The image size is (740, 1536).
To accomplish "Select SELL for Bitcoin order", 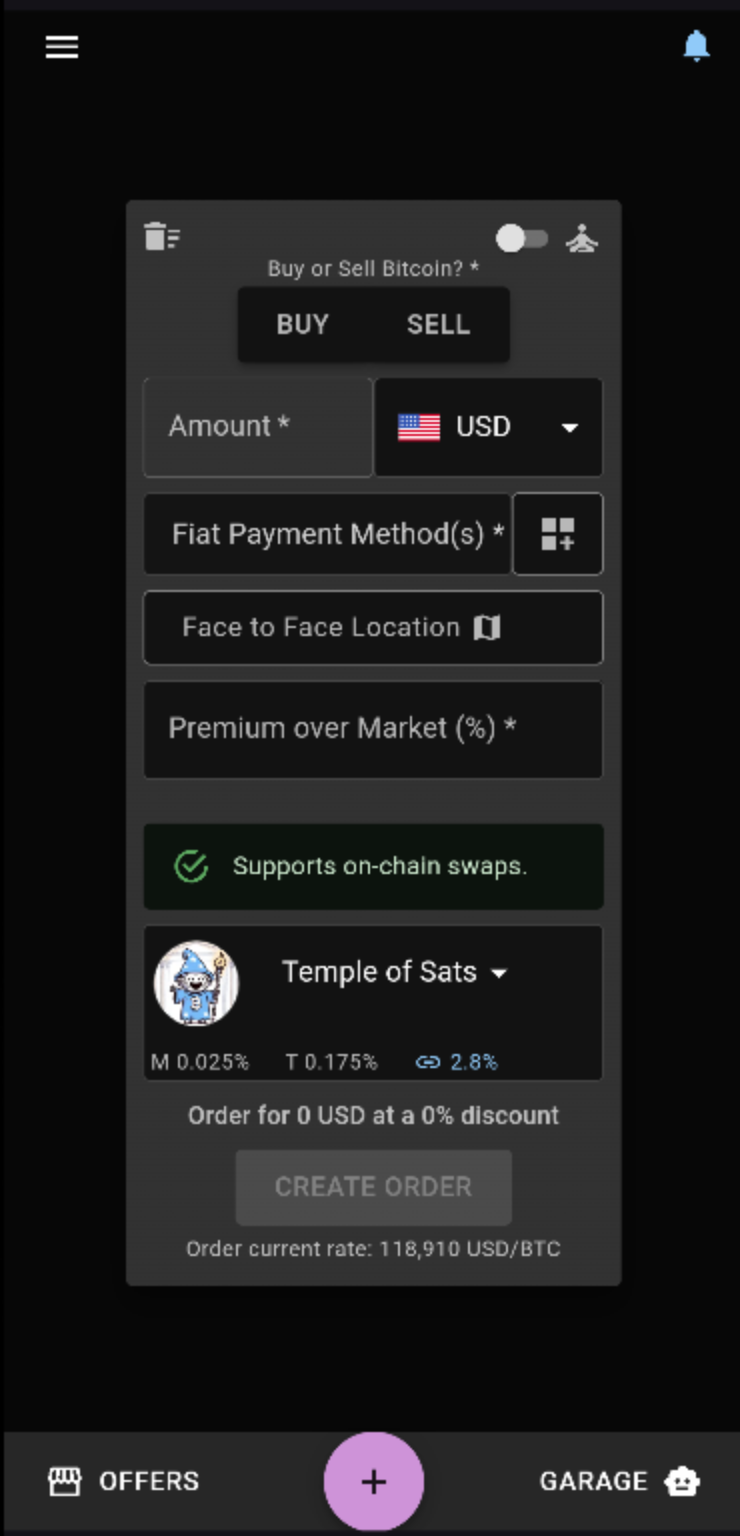I will [438, 325].
